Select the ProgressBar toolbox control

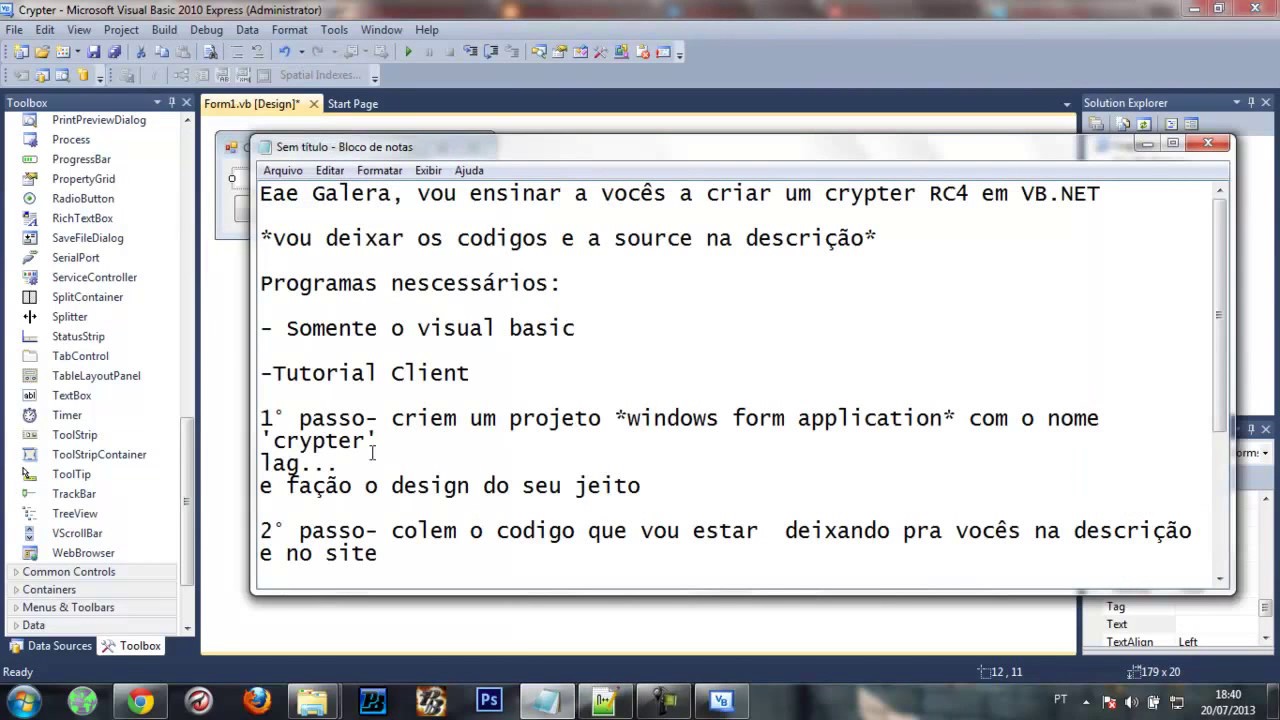81,159
